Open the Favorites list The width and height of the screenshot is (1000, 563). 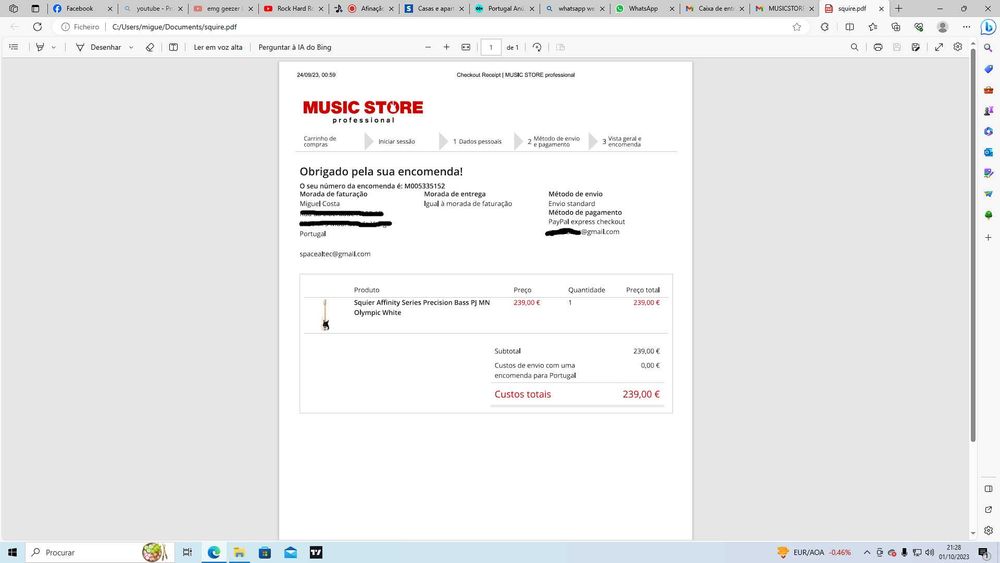(872, 27)
